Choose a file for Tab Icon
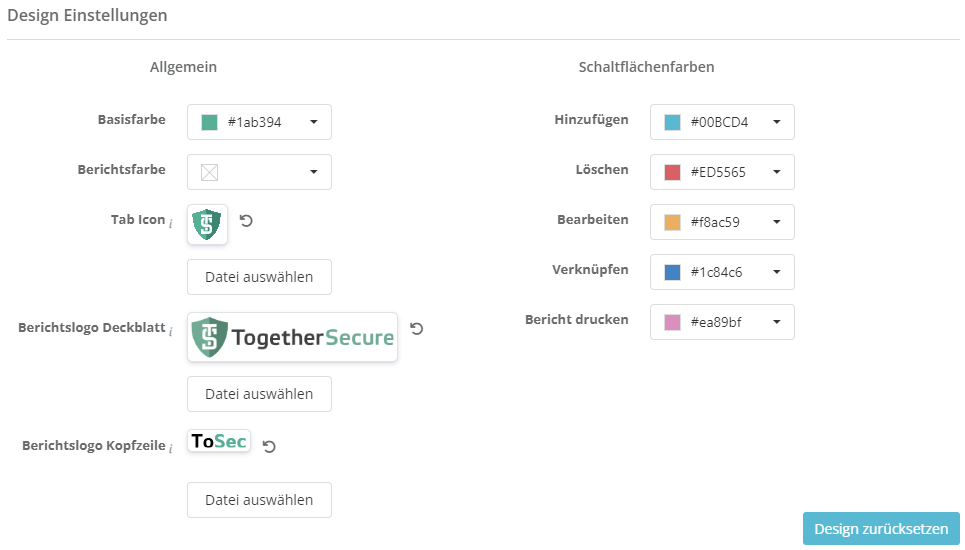This screenshot has height=550, width=965. pos(259,277)
